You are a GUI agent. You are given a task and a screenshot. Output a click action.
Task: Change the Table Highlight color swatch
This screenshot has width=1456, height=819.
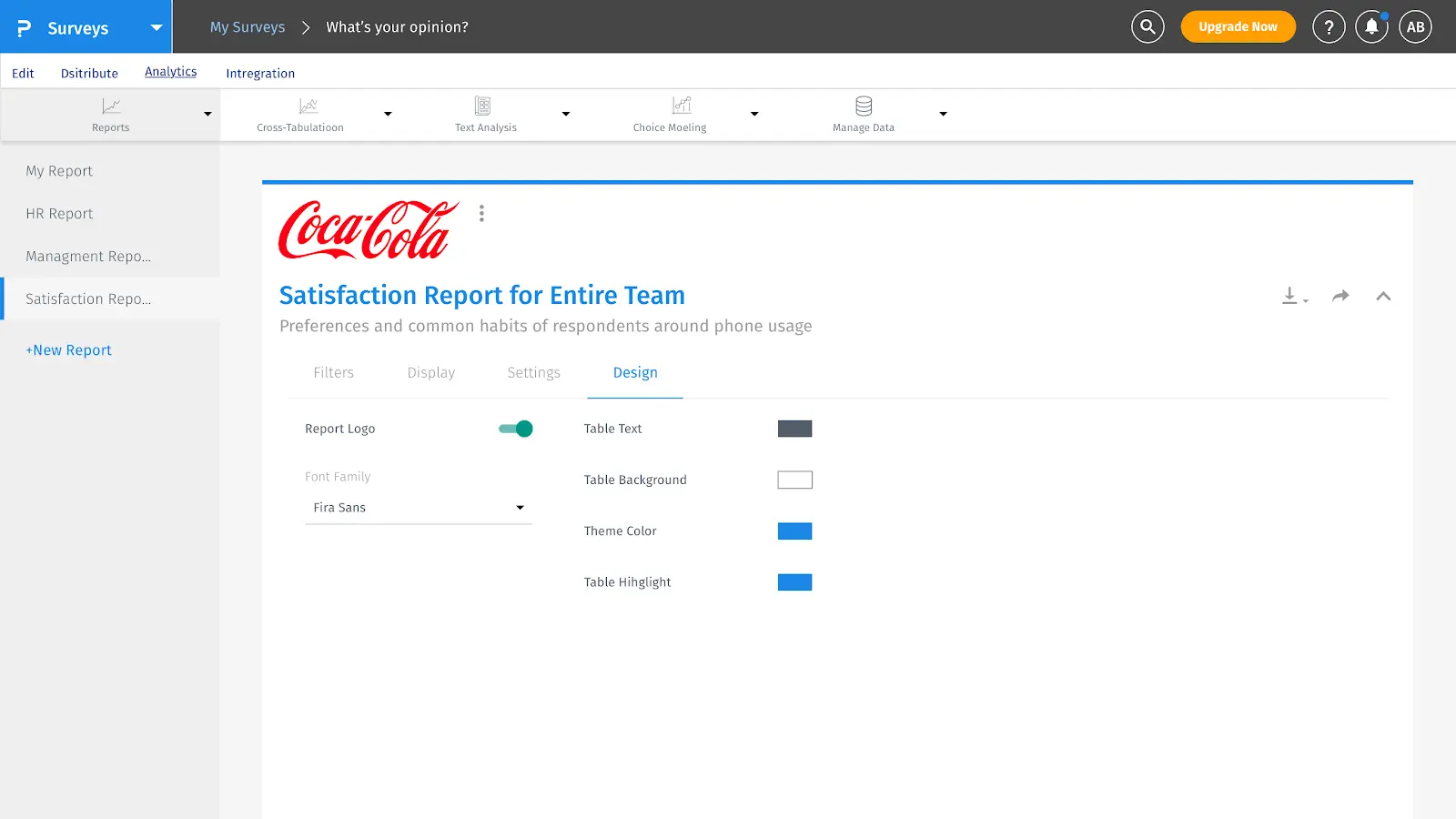(x=794, y=582)
